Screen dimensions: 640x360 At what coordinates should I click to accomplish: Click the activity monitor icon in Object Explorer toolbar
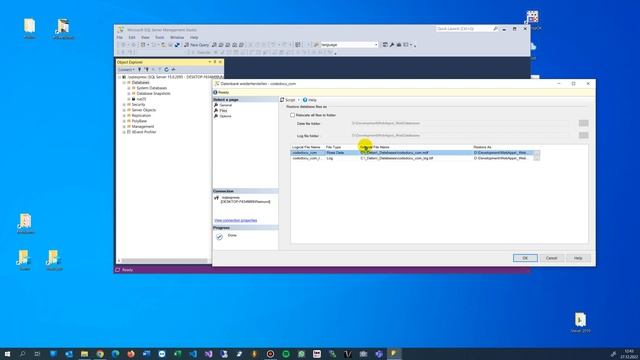[x=173, y=70]
